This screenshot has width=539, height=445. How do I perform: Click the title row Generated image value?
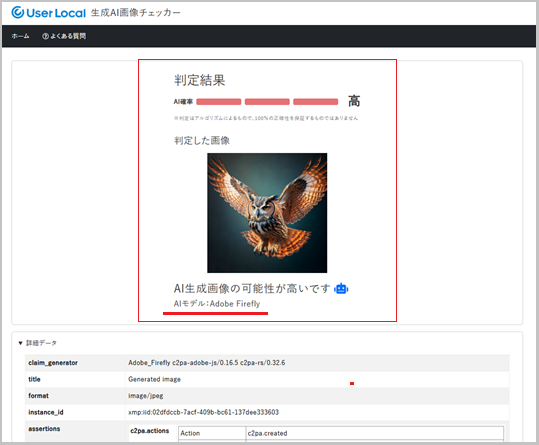click(154, 379)
